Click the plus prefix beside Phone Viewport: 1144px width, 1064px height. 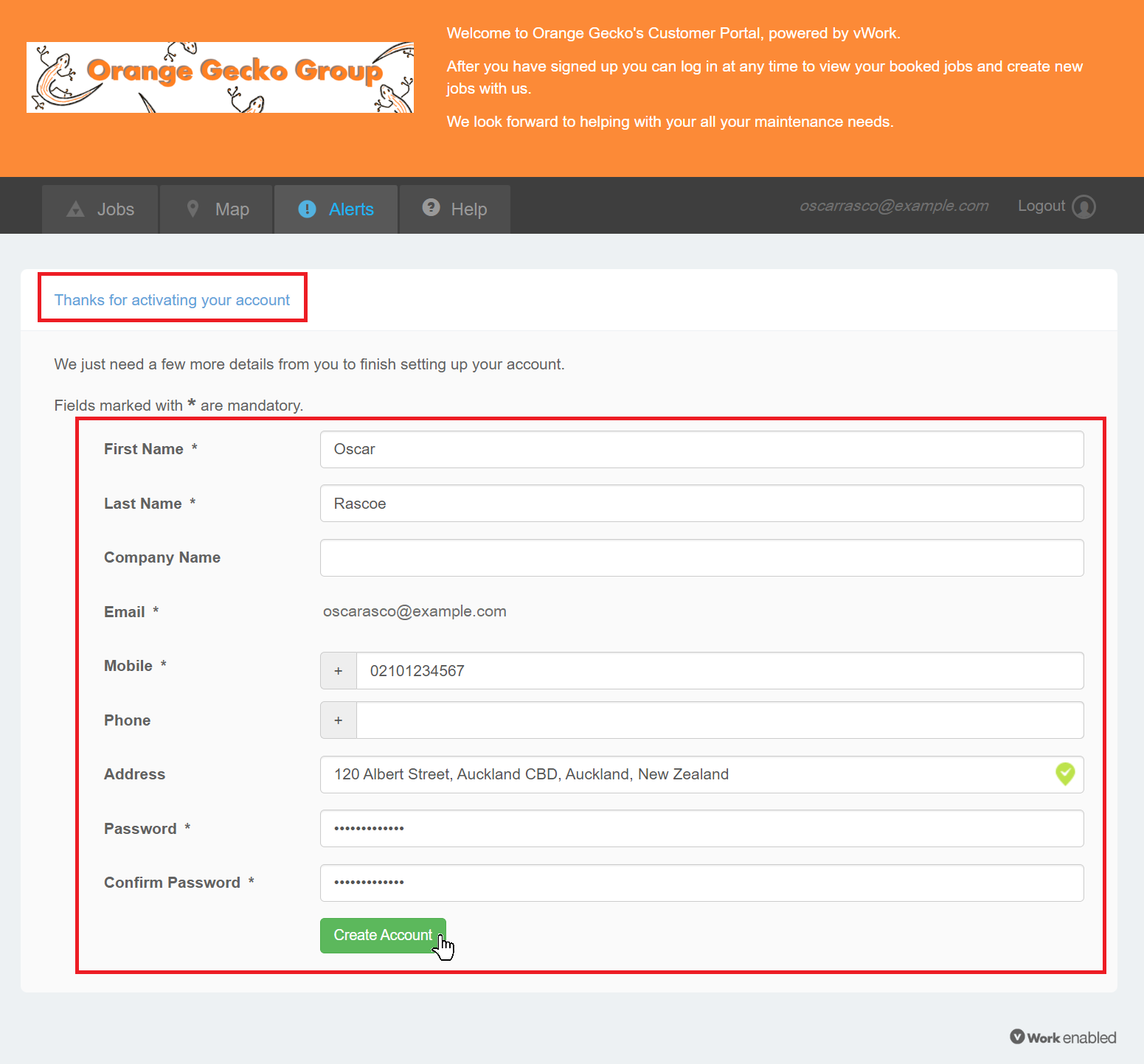339,720
